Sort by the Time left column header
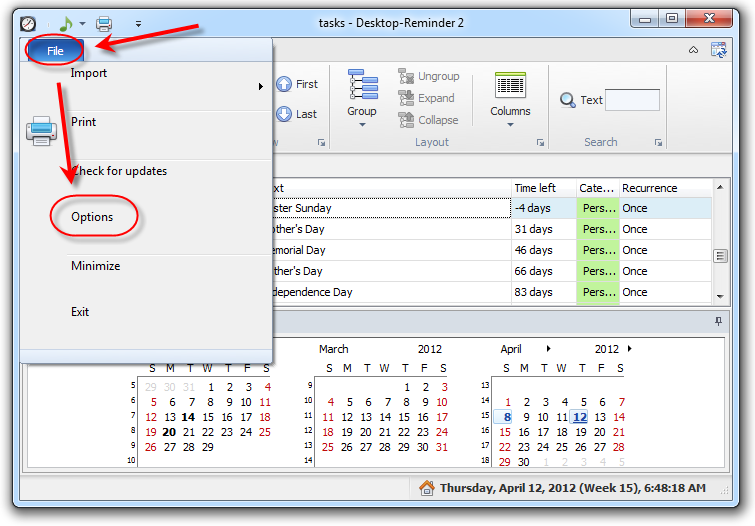Viewport: 755px width, 526px height. [x=544, y=188]
